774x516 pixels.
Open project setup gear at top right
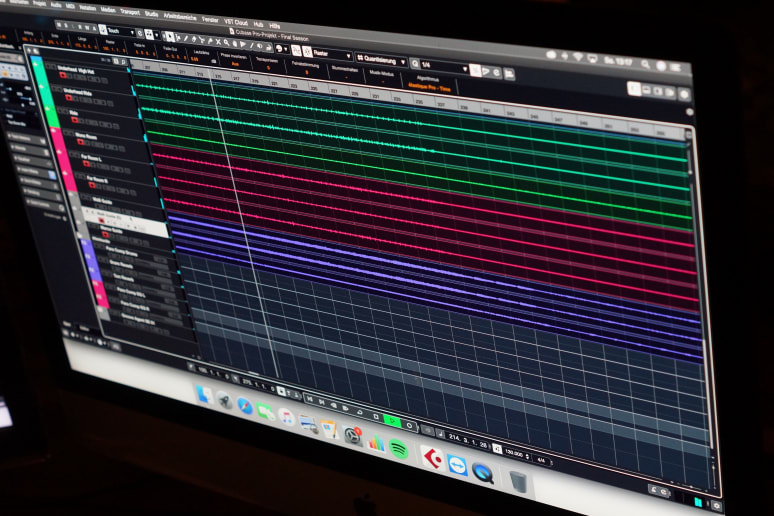coord(684,94)
